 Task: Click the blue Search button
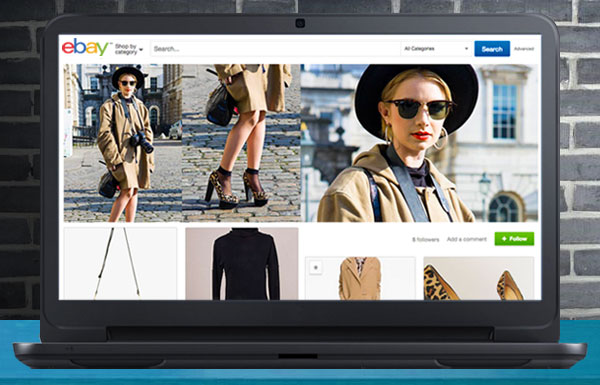click(492, 49)
